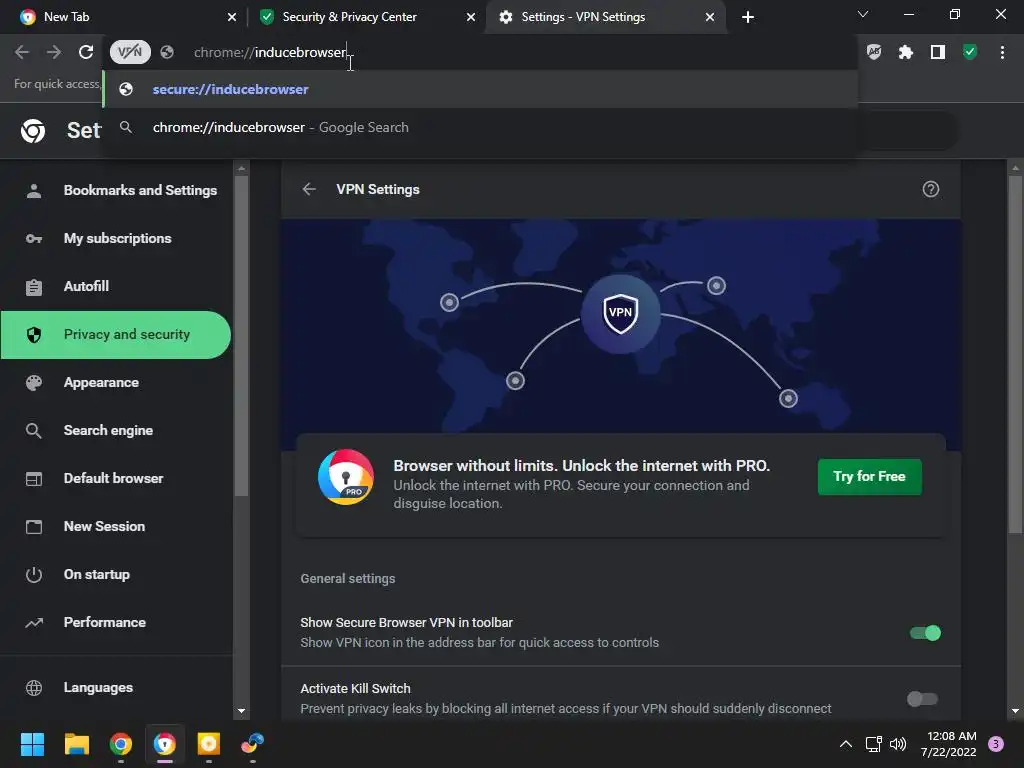Open Avast Secure Browser taskbar icon
Screen dimensions: 1024x768
pyautogui.click(x=165, y=744)
